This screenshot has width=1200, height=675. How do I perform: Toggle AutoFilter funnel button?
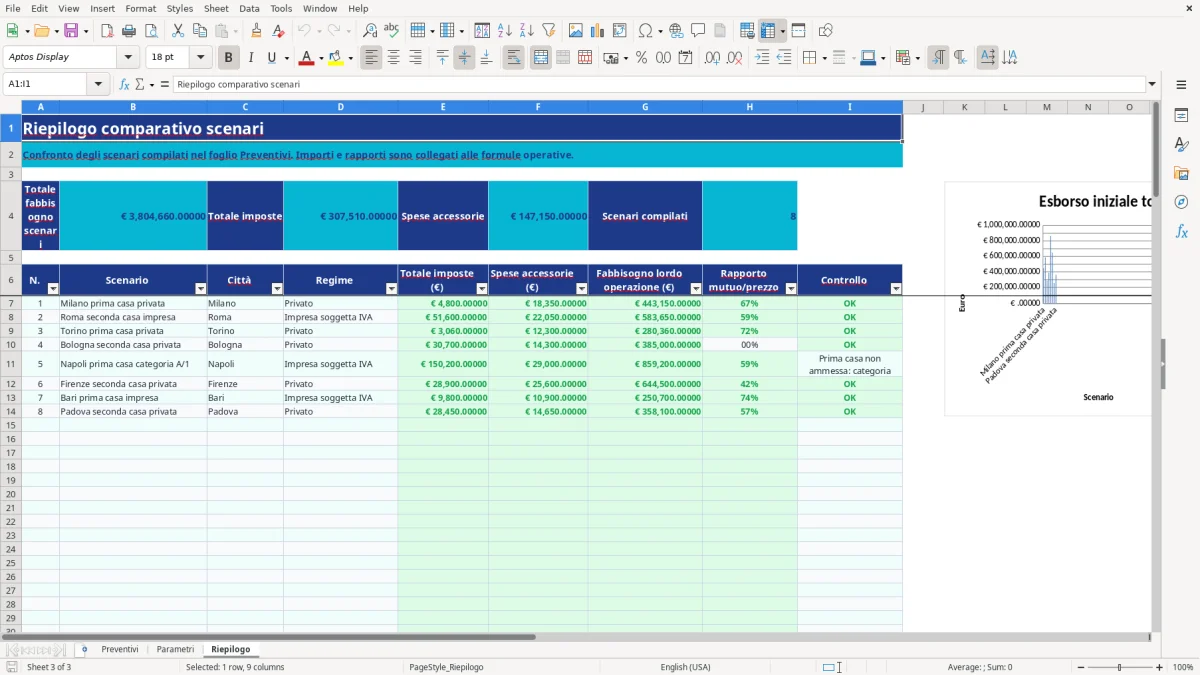coord(548,31)
